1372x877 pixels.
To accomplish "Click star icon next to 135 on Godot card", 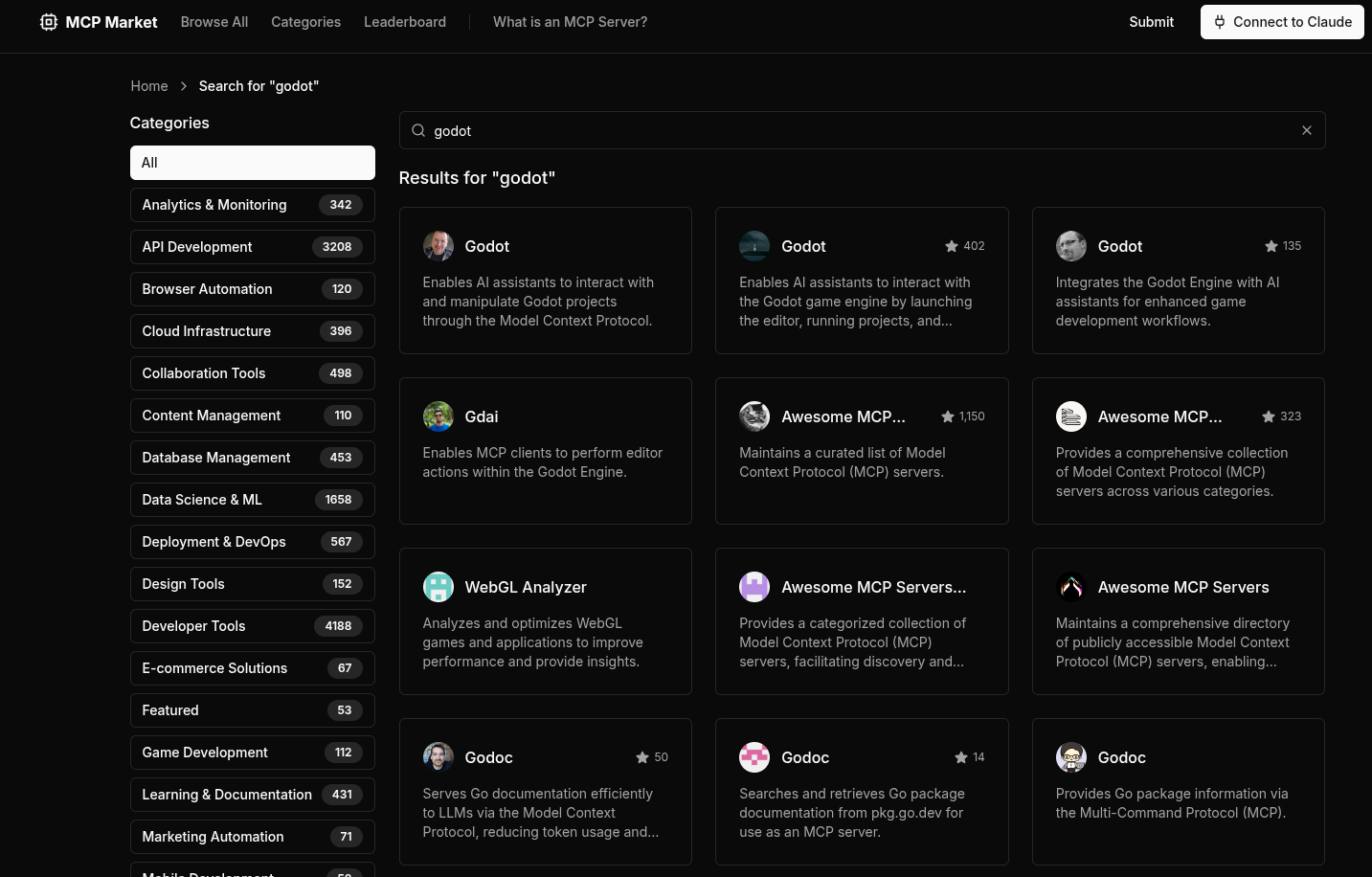I will coord(1271,246).
